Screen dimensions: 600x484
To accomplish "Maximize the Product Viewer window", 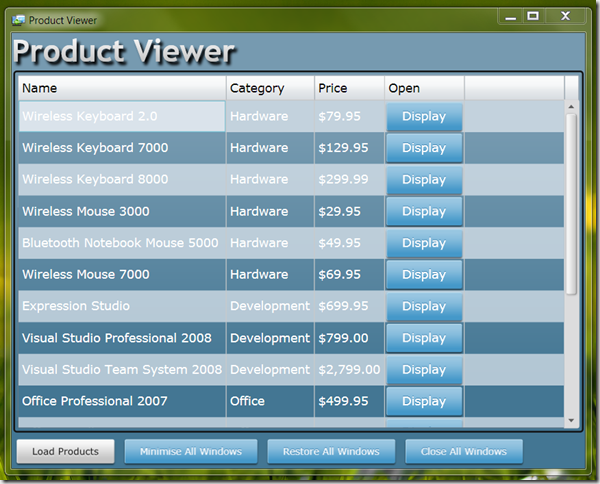I will tap(533, 16).
